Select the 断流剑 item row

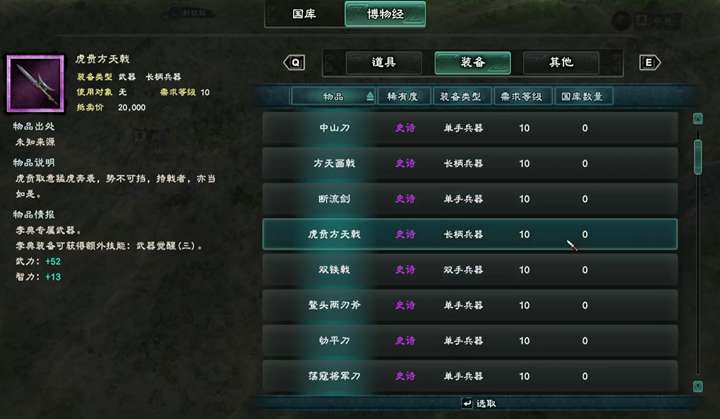point(470,199)
